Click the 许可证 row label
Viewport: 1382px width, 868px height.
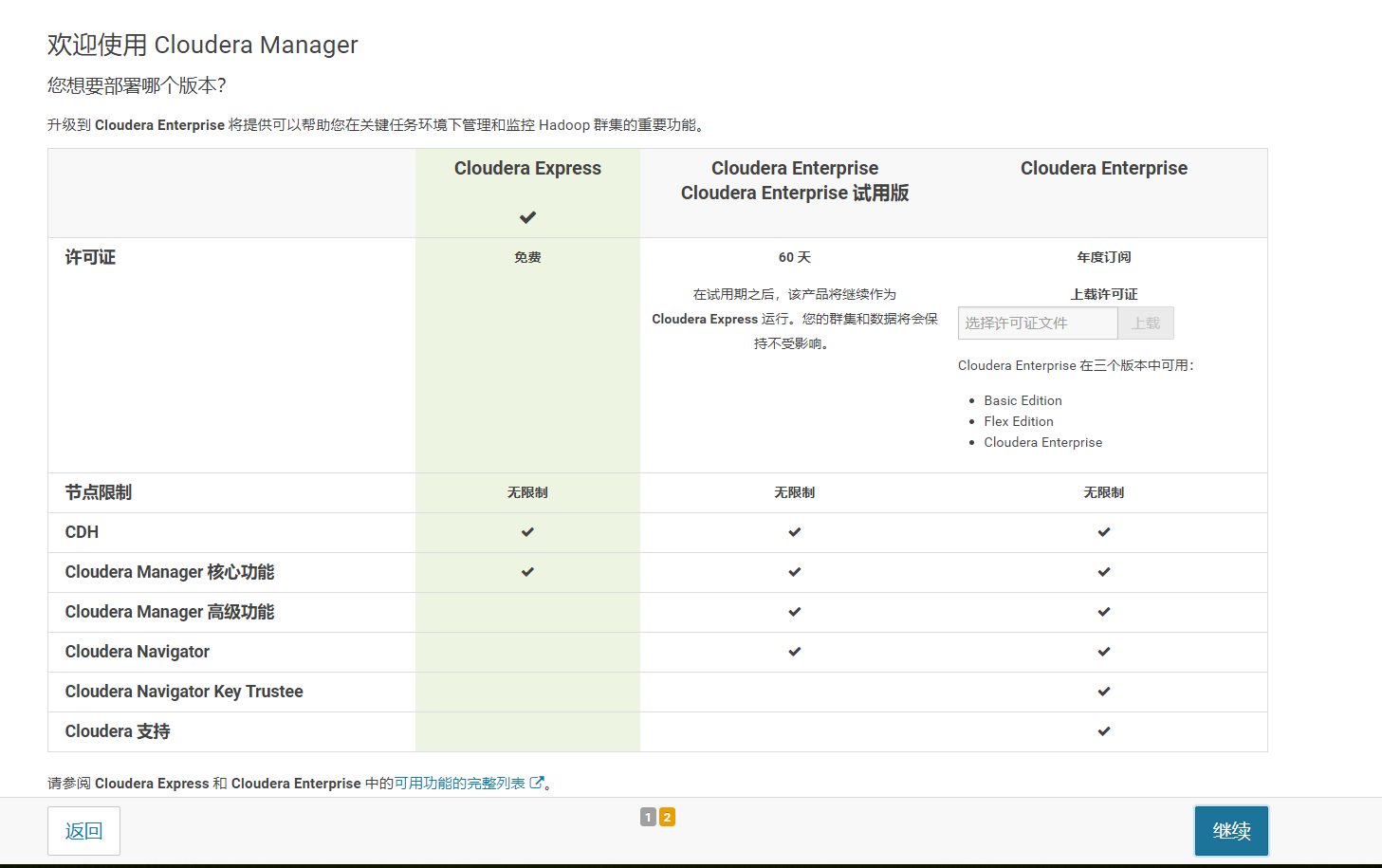90,257
